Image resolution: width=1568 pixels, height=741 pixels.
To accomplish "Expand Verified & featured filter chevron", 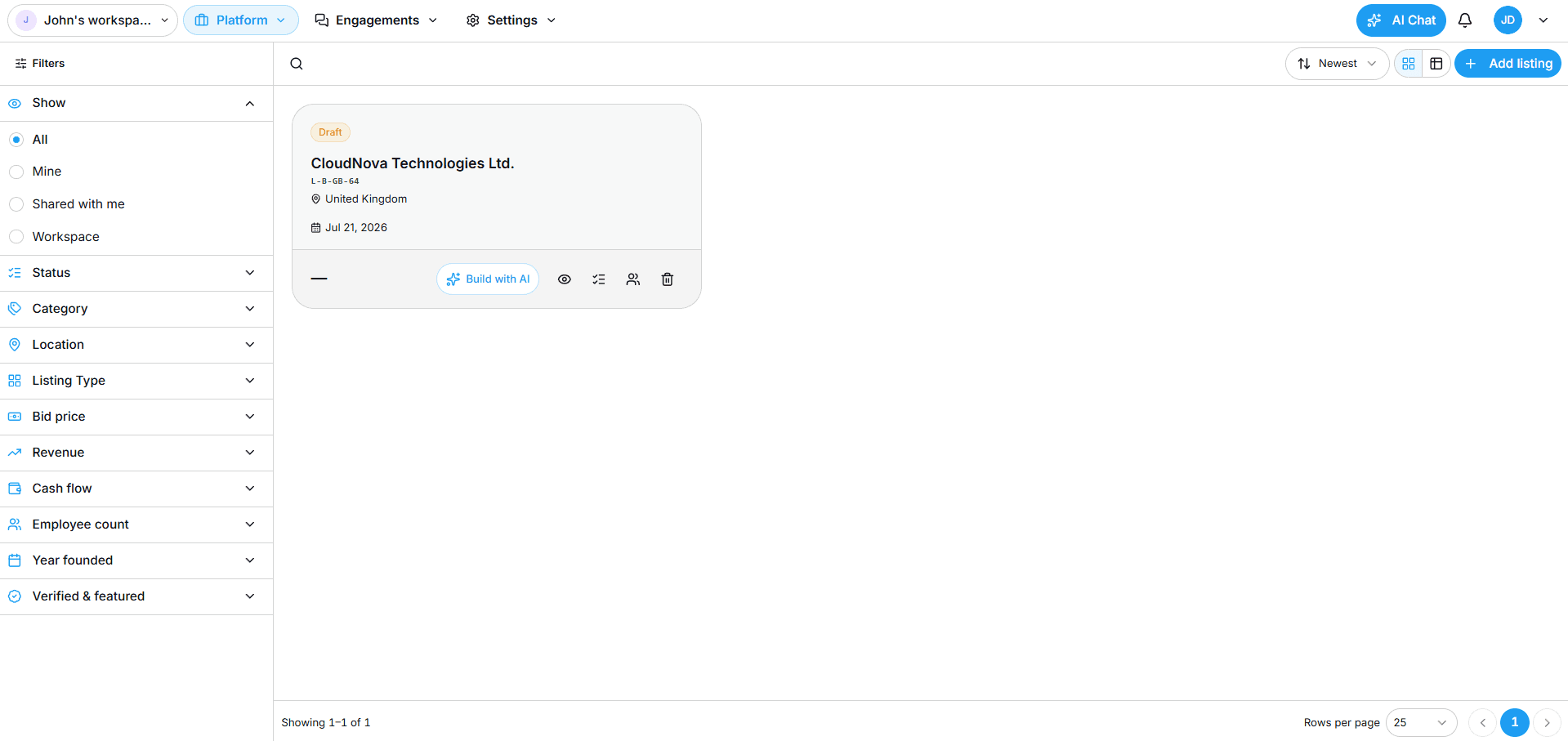I will (250, 596).
